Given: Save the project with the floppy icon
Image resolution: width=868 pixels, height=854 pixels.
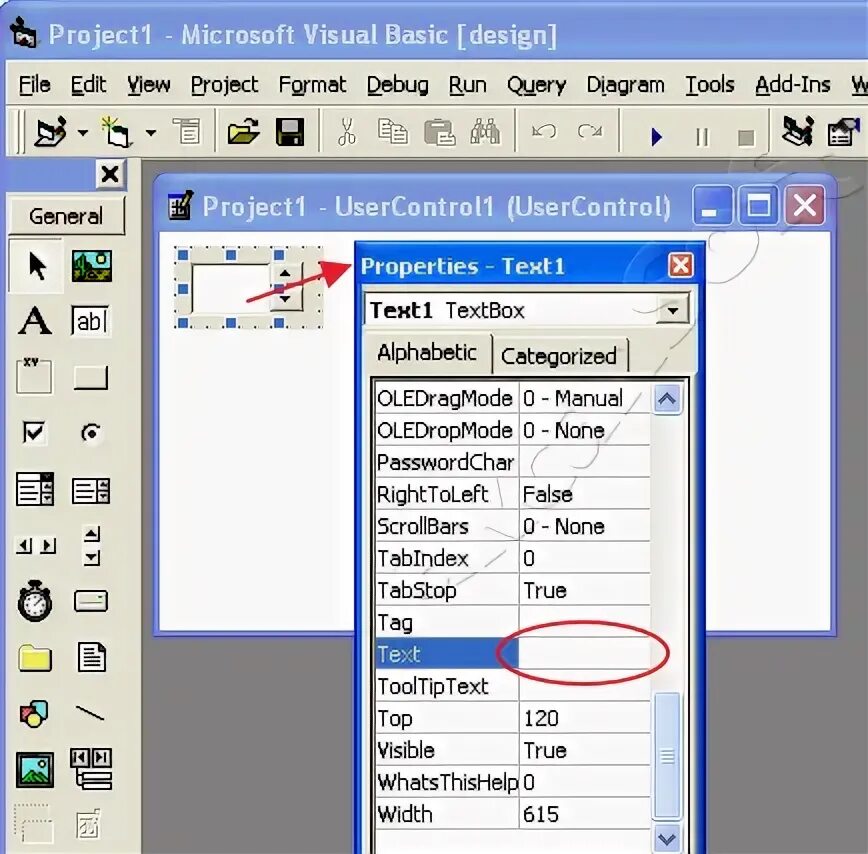Looking at the screenshot, I should coord(290,132).
